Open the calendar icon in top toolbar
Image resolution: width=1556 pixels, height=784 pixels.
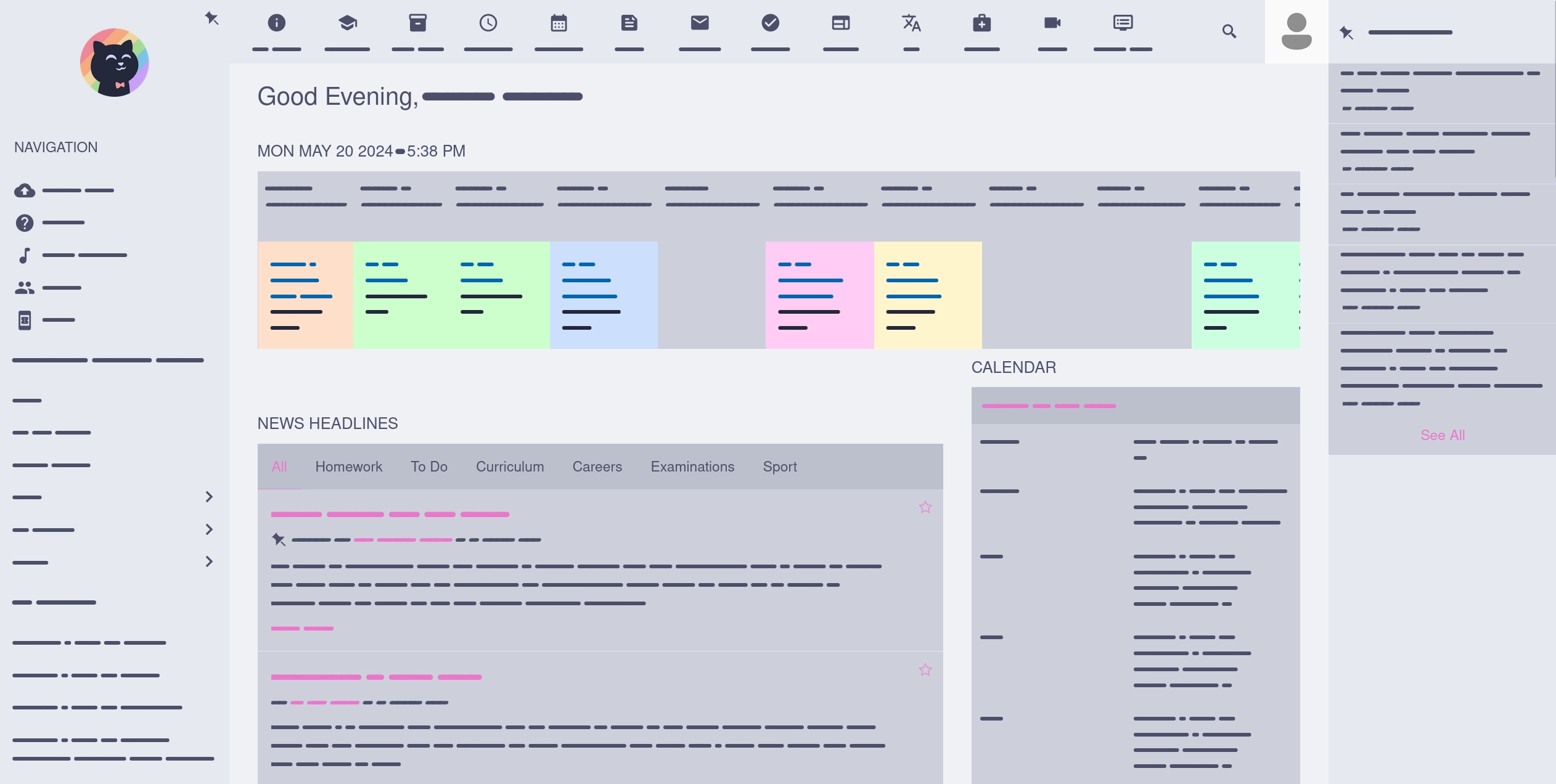point(559,23)
